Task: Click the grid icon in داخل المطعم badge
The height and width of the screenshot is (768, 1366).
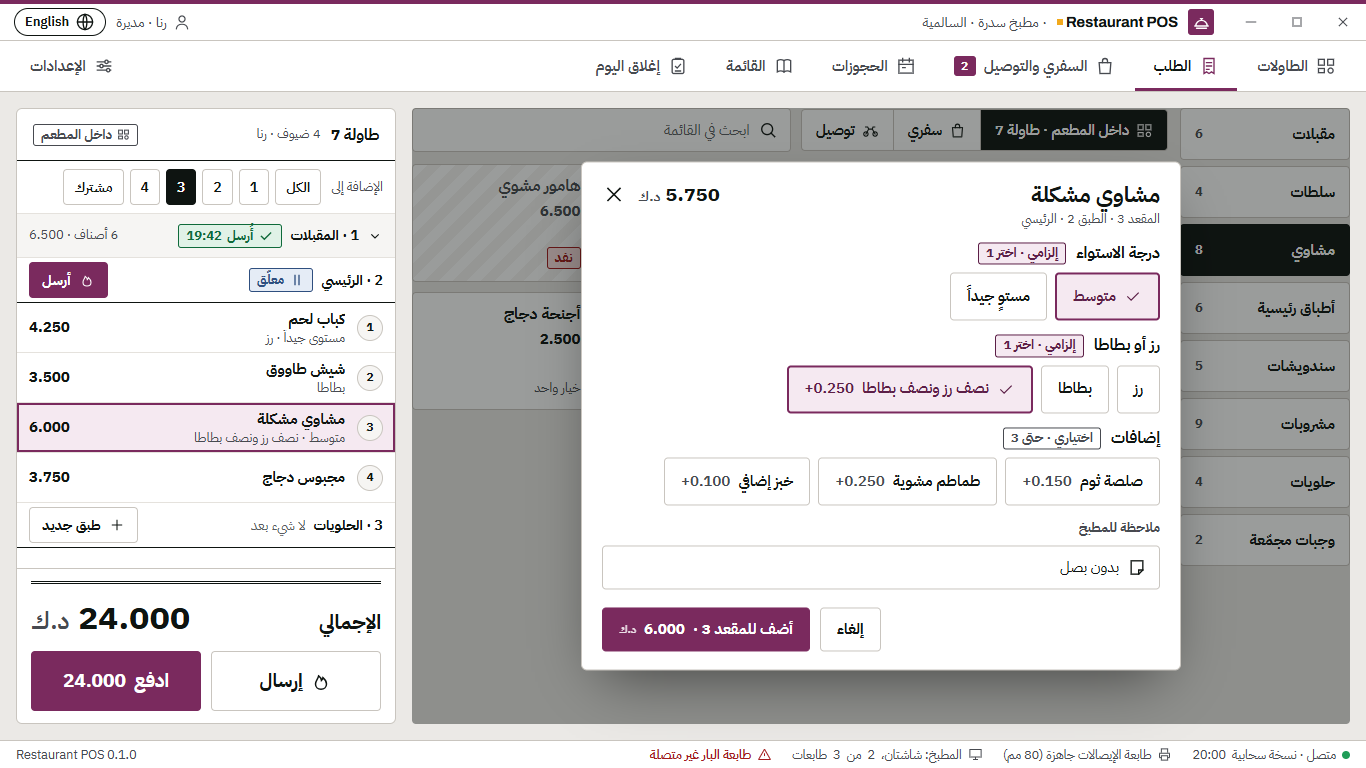Action: [123, 135]
